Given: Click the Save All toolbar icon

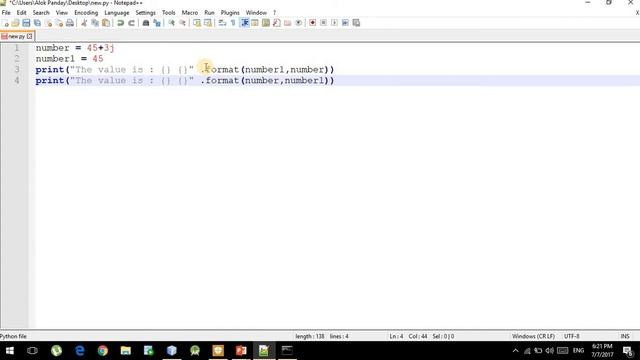Looking at the screenshot, I should 37,23.
